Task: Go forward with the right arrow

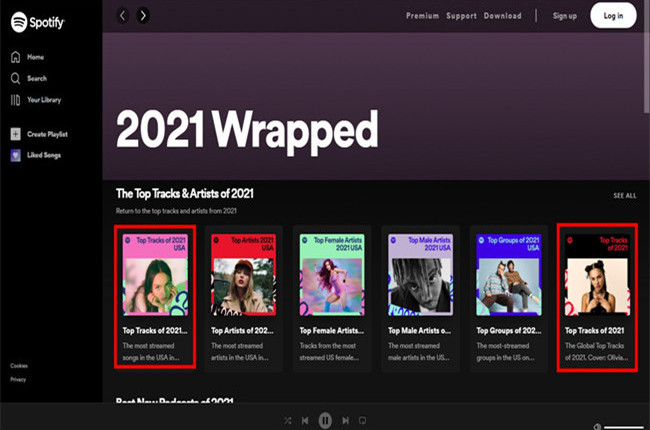Action: pos(143,16)
